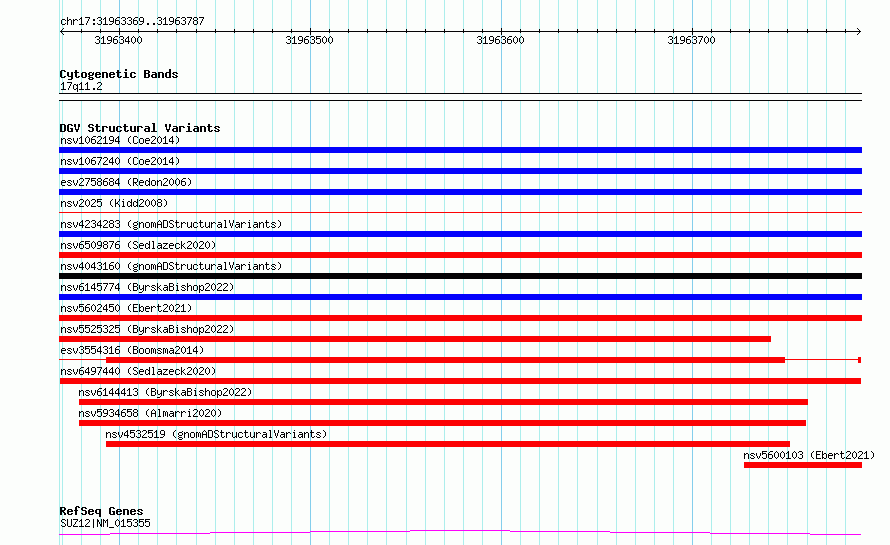Viewport: 890px width, 545px height.
Task: Click the DGV Structural Variants track title
Action: (140, 128)
